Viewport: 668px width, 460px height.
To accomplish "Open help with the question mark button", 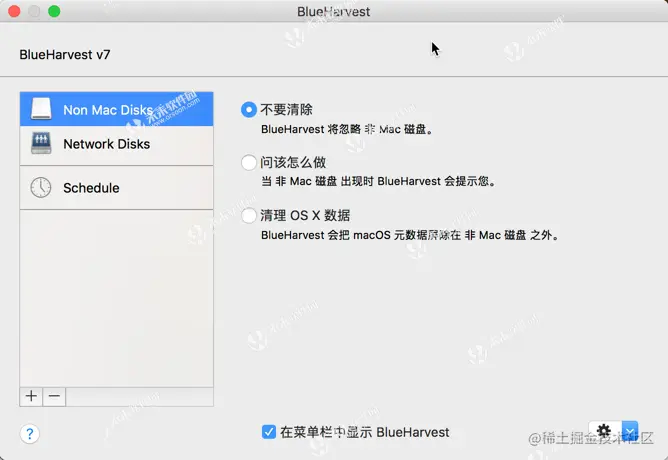I will 30,434.
